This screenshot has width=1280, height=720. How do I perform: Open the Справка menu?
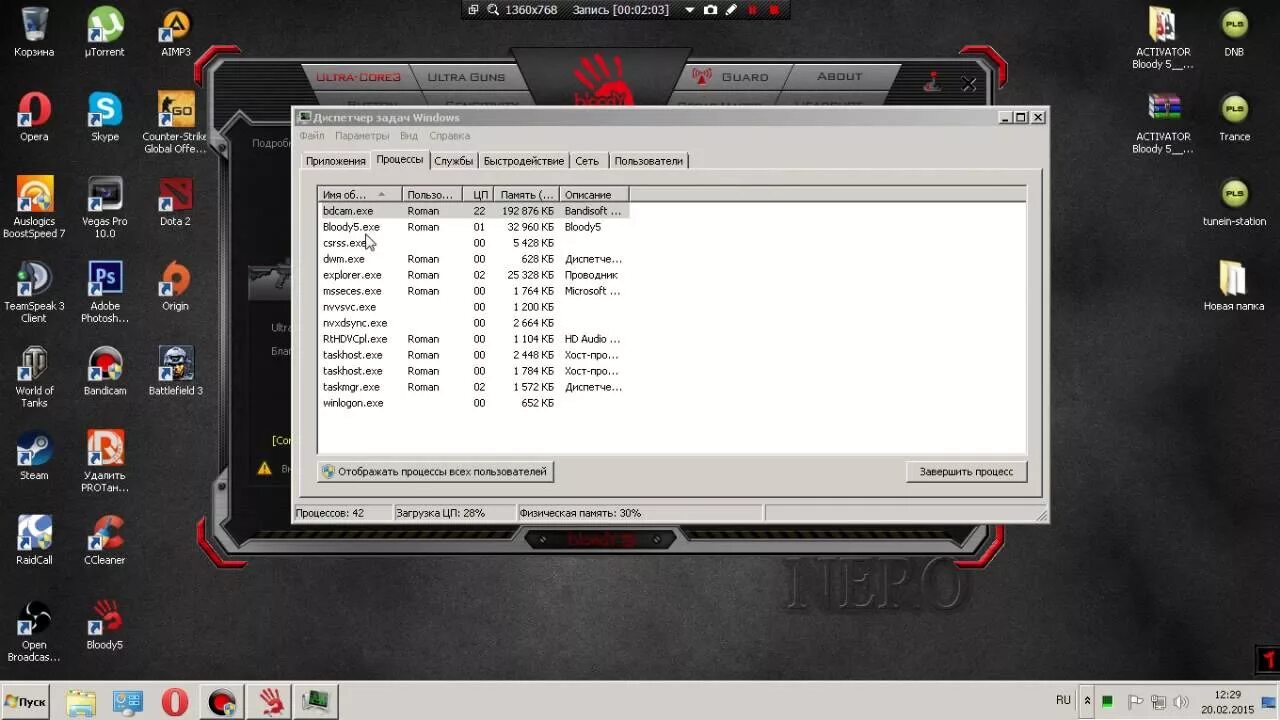449,136
